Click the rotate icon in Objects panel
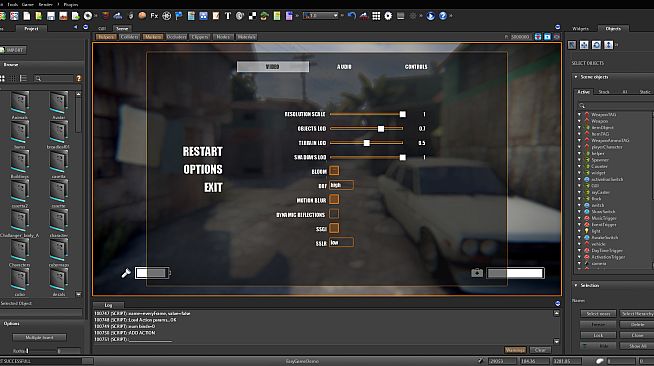Image resolution: width=654 pixels, height=366 pixels. [596, 45]
